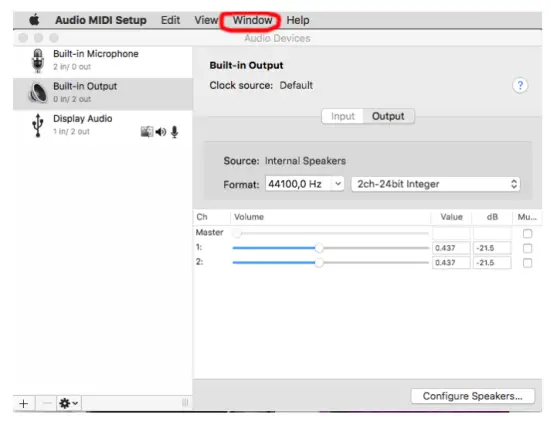Click the channel 1 volume slider
Screen dimensions: 550x425
click(330, 248)
